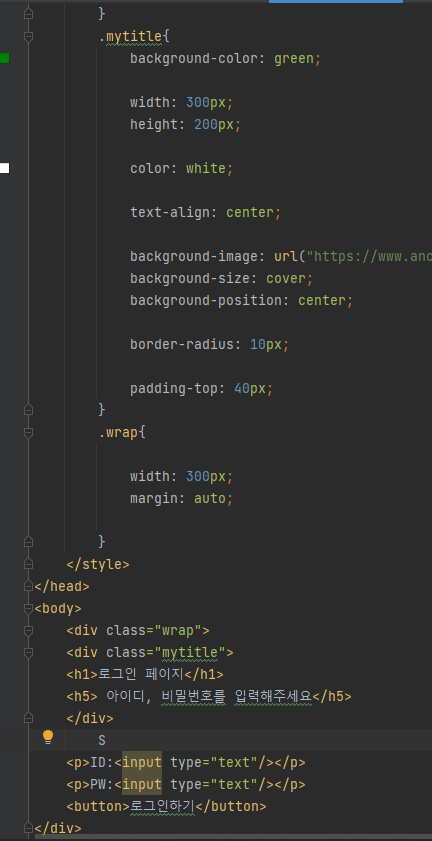Toggle fold end marker below margin: auto

pyautogui.click(x=28, y=542)
